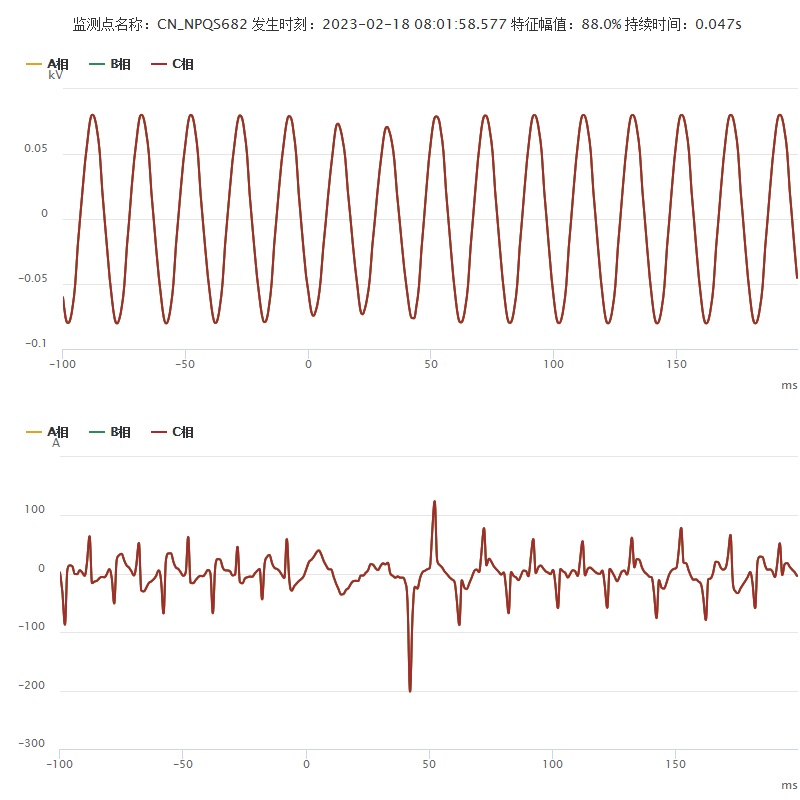This screenshot has width=800, height=800.
Task: Toggle C相 label in the current chart legend
Action: coord(183,432)
